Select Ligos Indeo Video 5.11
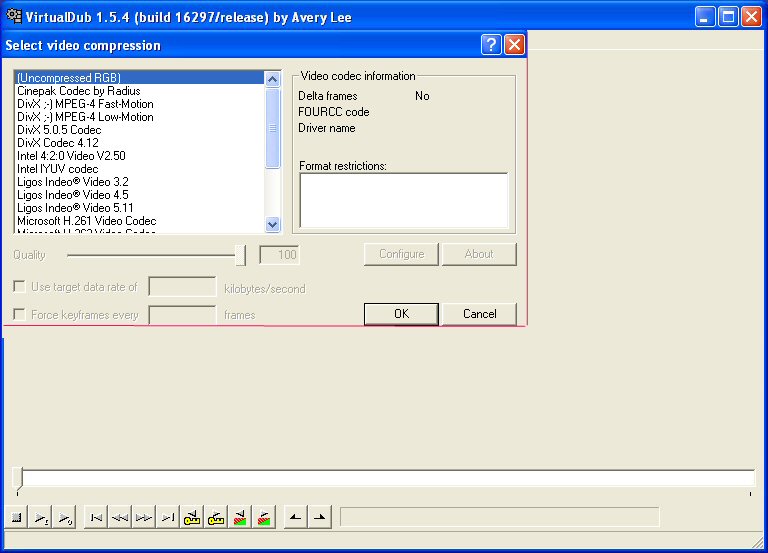Viewport: 768px width, 553px height. [x=140, y=208]
